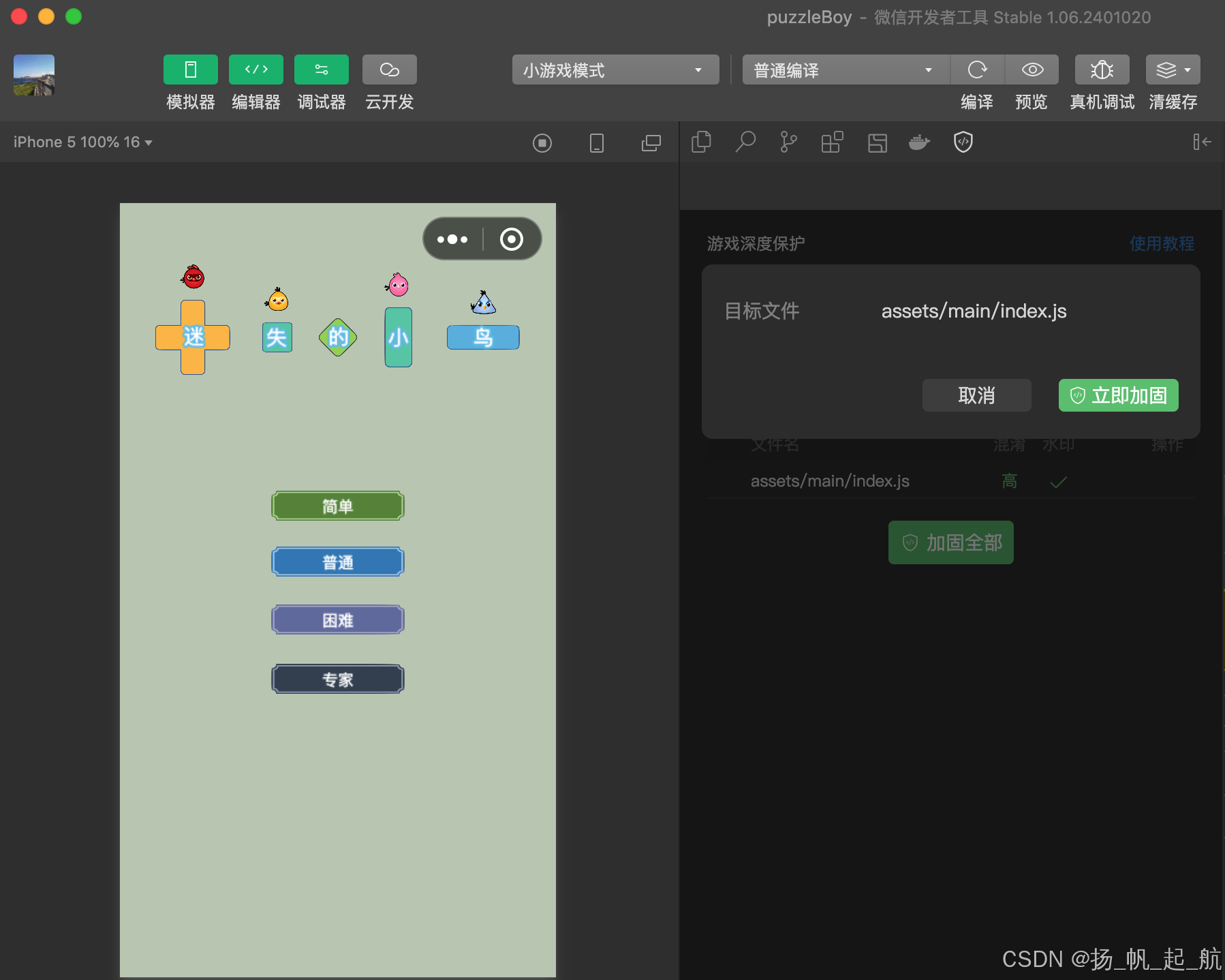
Task: Click the blue 鸟 block
Action: click(x=483, y=337)
